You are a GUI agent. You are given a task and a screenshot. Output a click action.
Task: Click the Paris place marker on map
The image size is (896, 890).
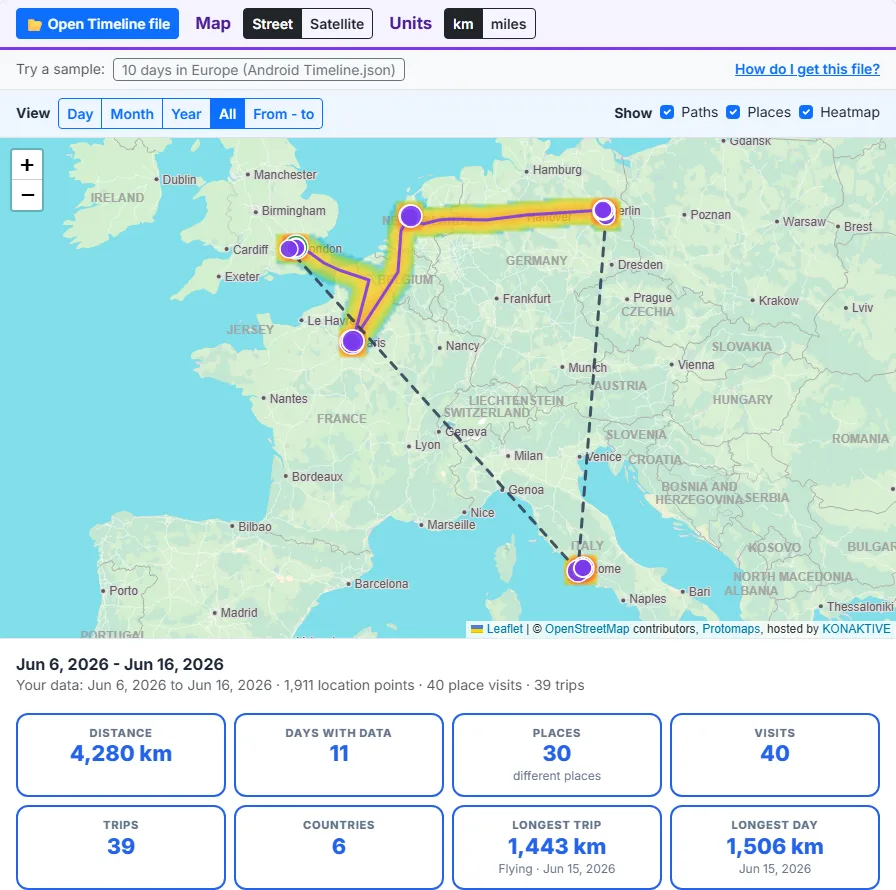352,342
